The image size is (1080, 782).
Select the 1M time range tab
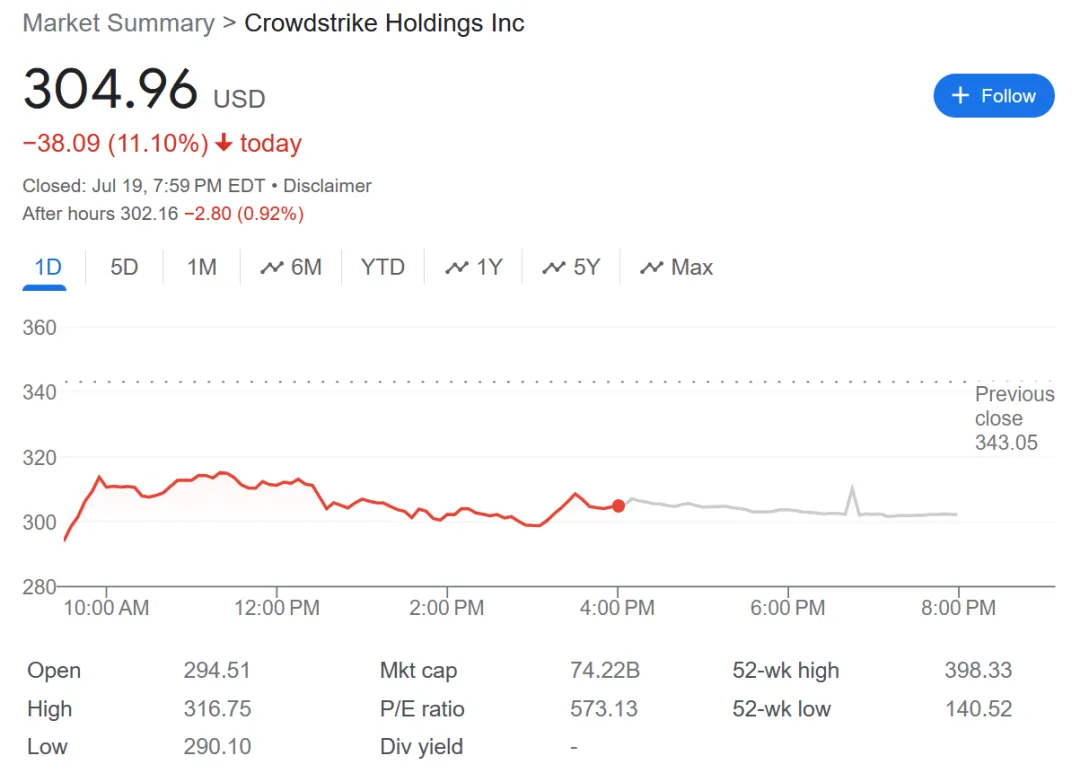202,267
